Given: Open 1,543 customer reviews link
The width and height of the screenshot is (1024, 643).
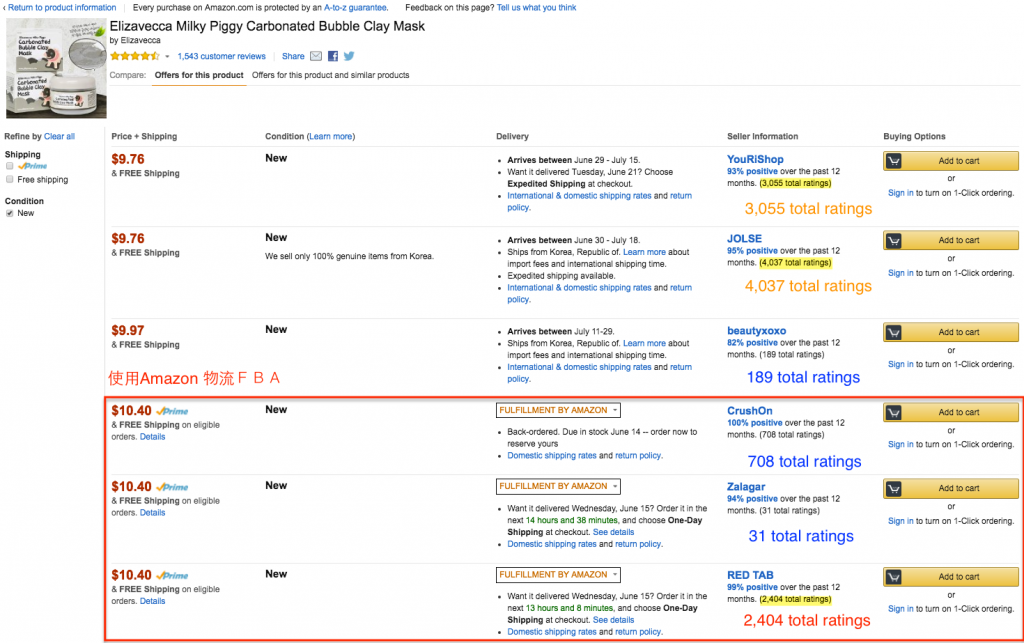Looking at the screenshot, I should click(221, 56).
